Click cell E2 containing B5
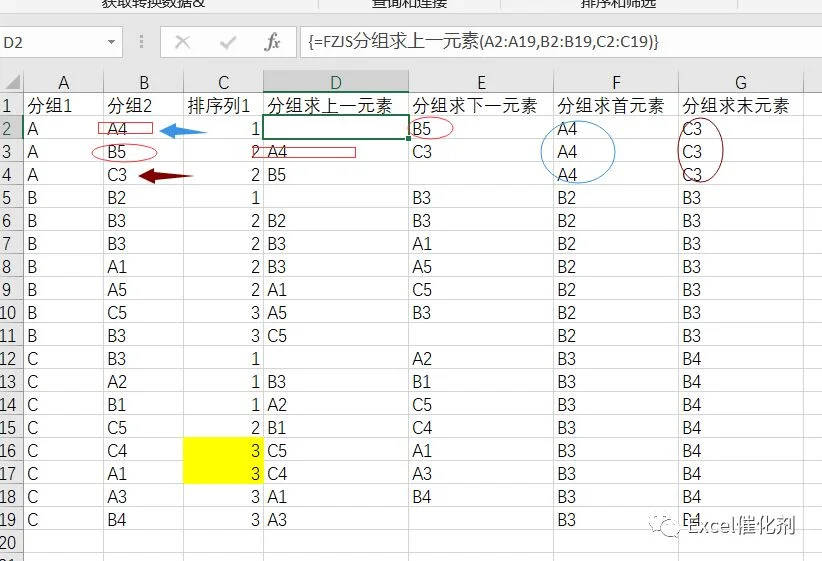 [x=481, y=128]
